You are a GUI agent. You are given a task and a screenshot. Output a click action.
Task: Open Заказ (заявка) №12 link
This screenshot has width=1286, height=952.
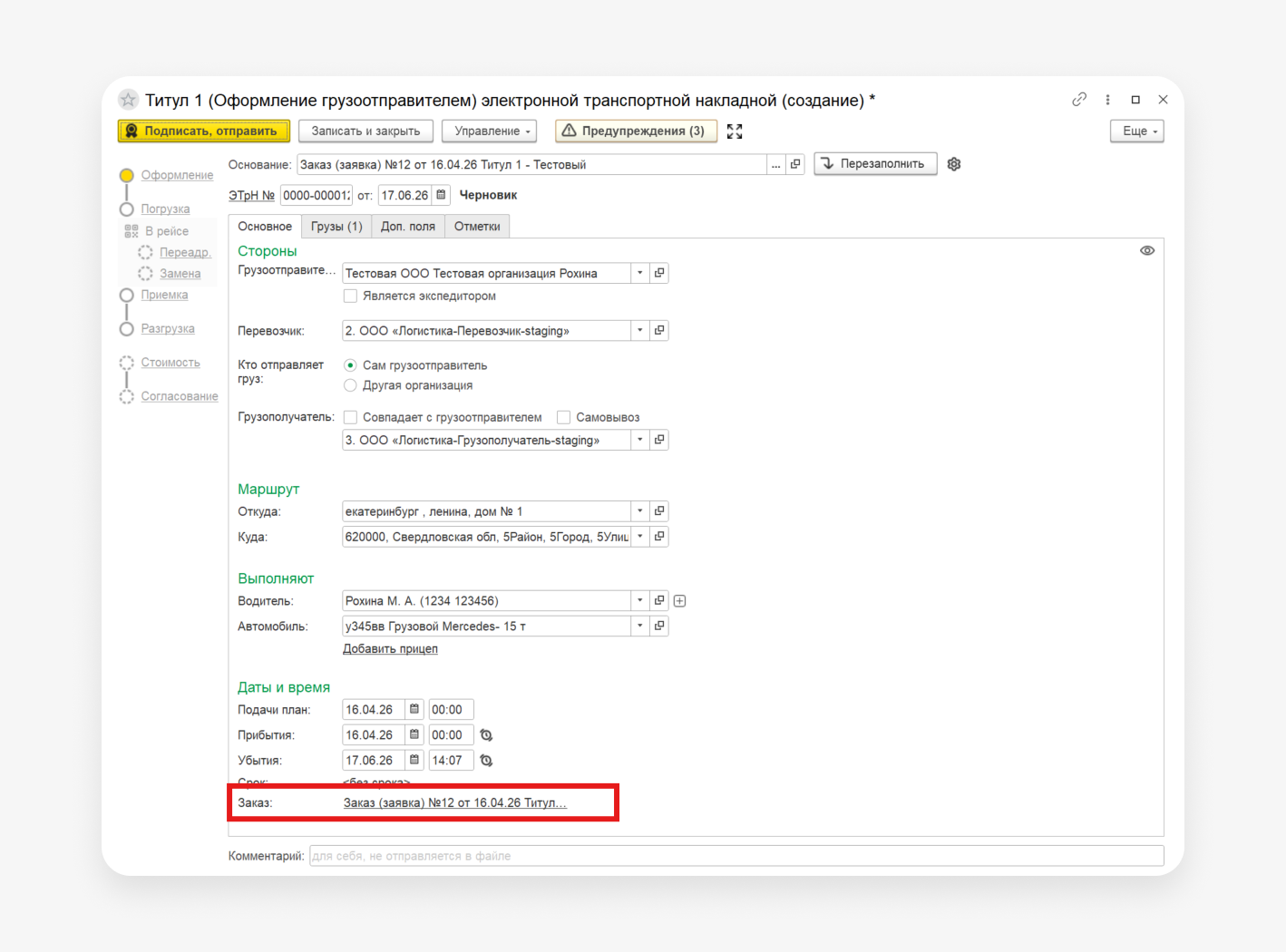[454, 803]
